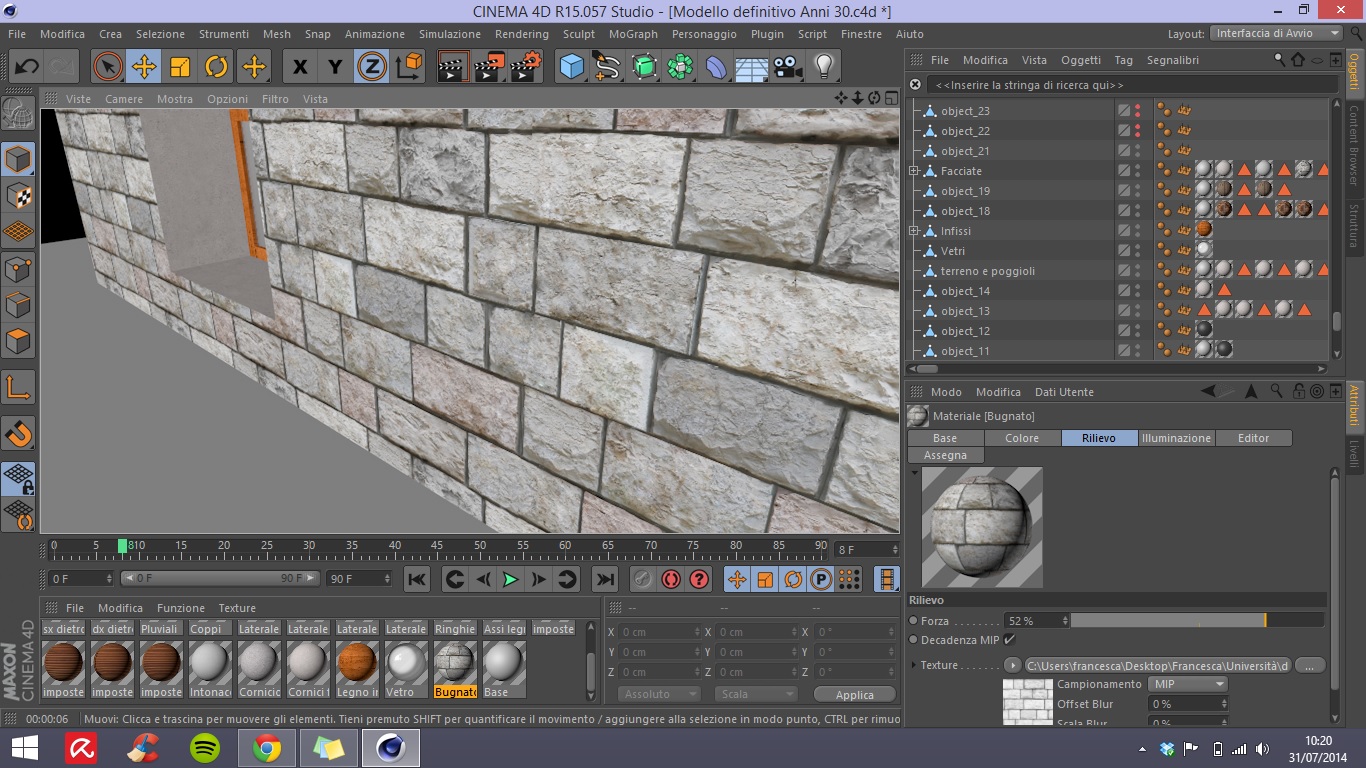This screenshot has height=768, width=1366.
Task: Switch to the Colore material tab
Action: (1021, 438)
